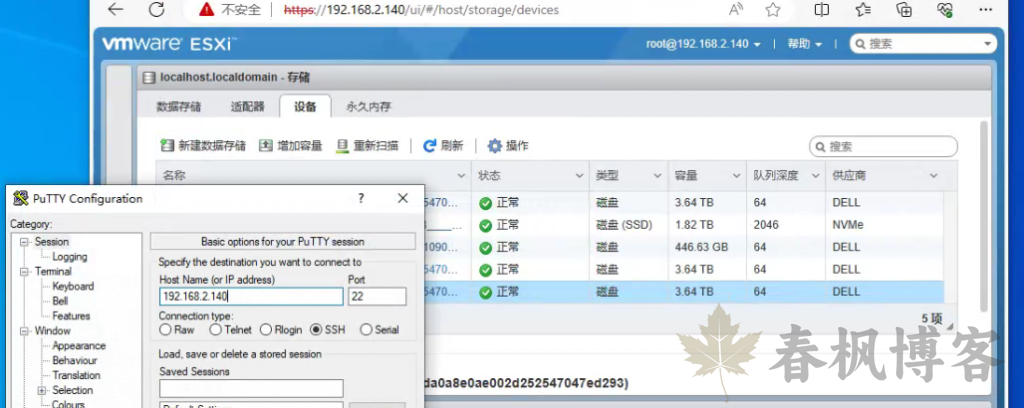The image size is (1024, 408).
Task: Click status icon of 446.63 GB disk
Action: 485,248
